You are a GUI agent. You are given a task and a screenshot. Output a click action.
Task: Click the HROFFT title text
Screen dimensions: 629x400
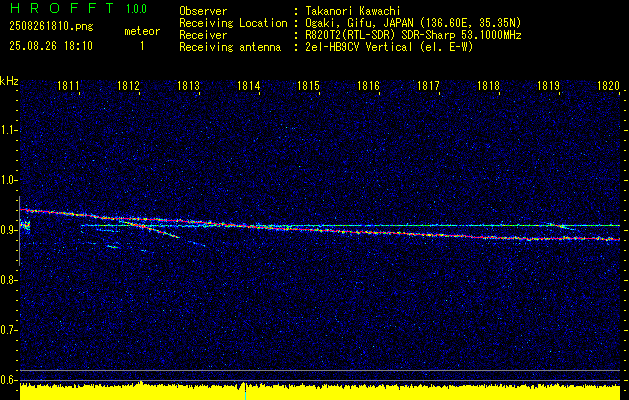(x=63, y=8)
